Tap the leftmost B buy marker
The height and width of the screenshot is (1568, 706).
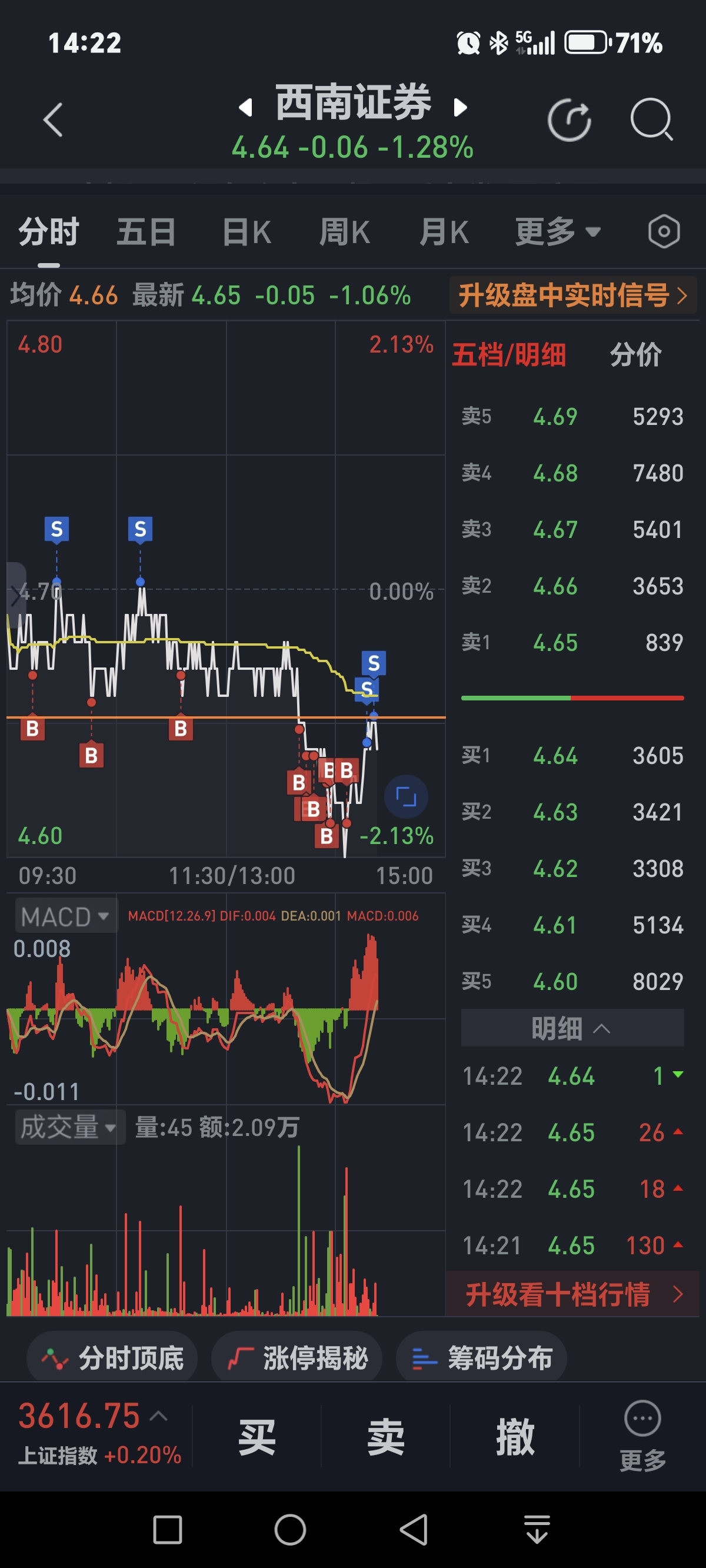pyautogui.click(x=32, y=728)
